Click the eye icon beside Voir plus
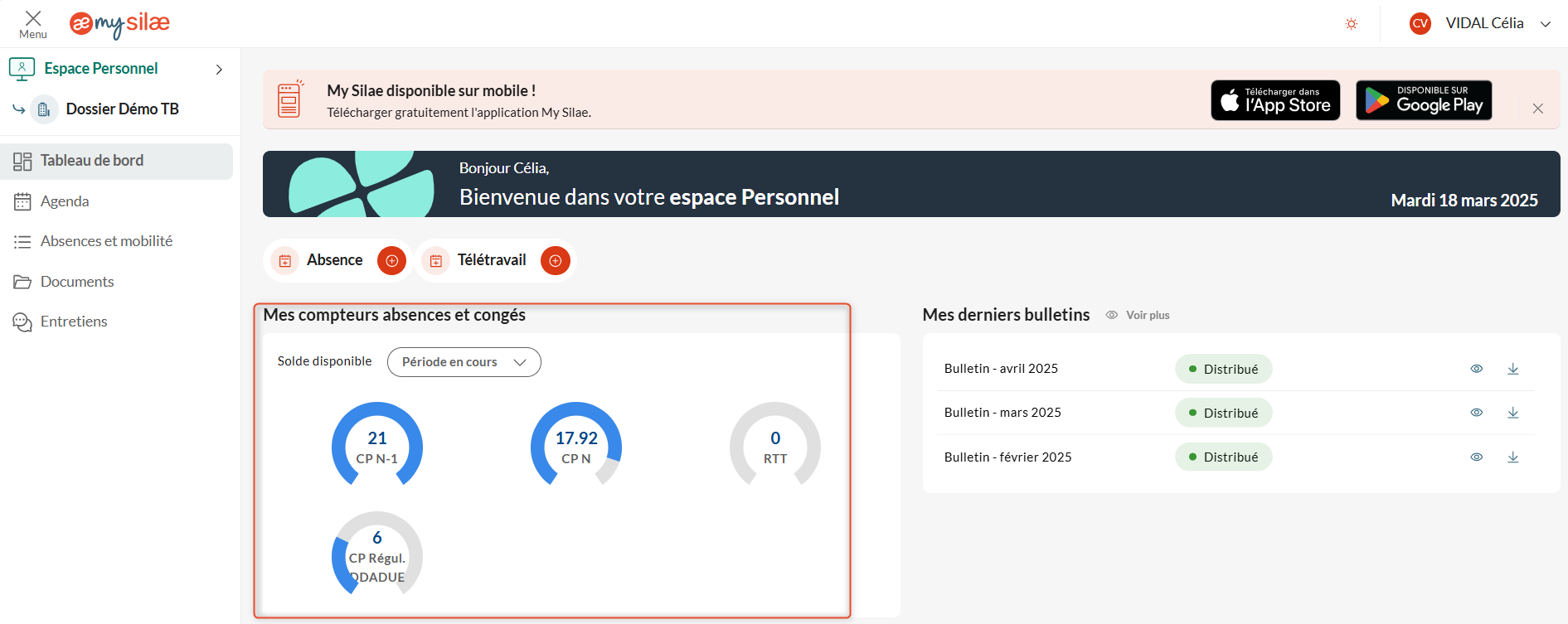 click(1112, 315)
